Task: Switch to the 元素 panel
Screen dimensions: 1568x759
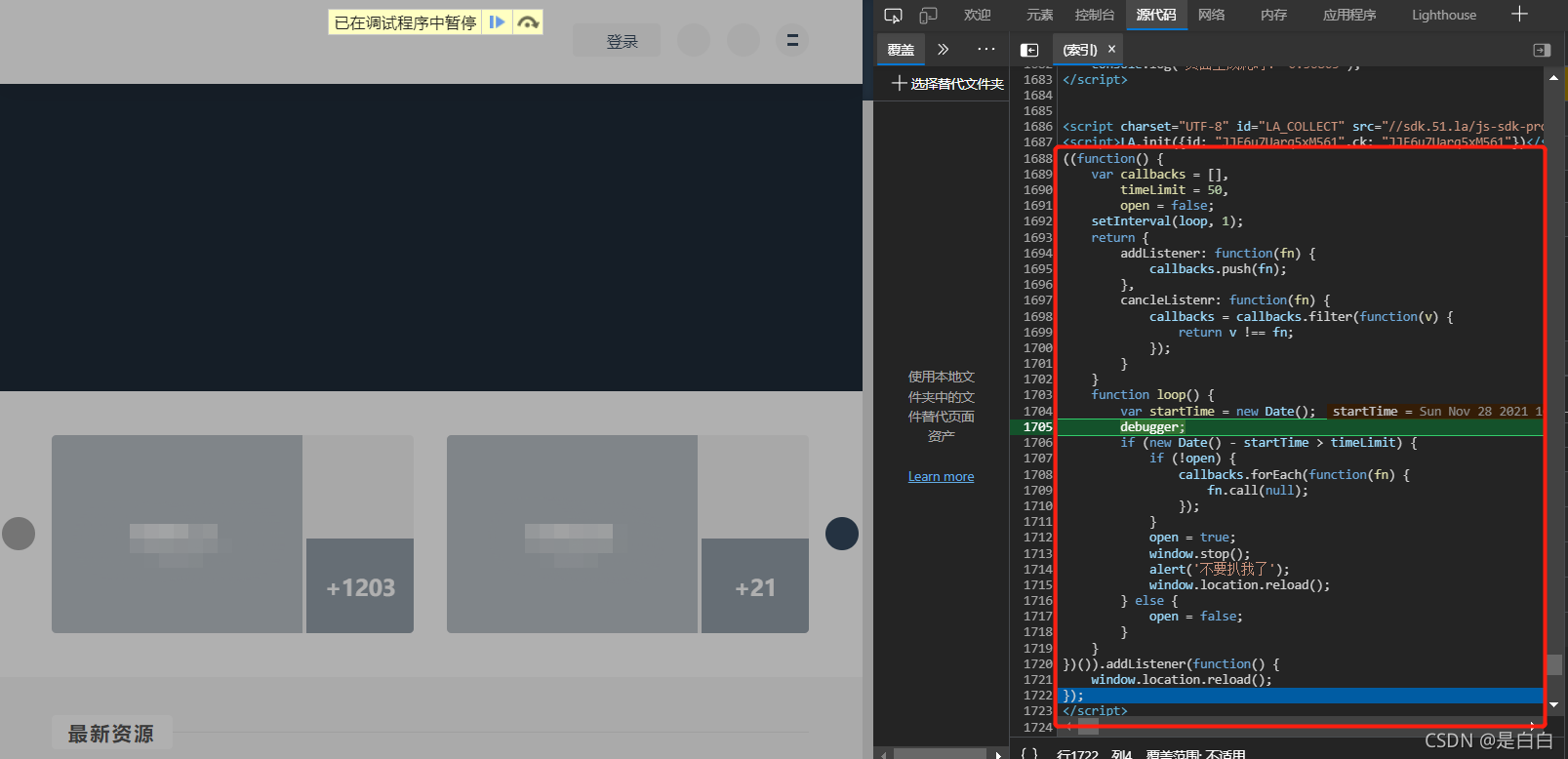Action: pyautogui.click(x=1040, y=15)
